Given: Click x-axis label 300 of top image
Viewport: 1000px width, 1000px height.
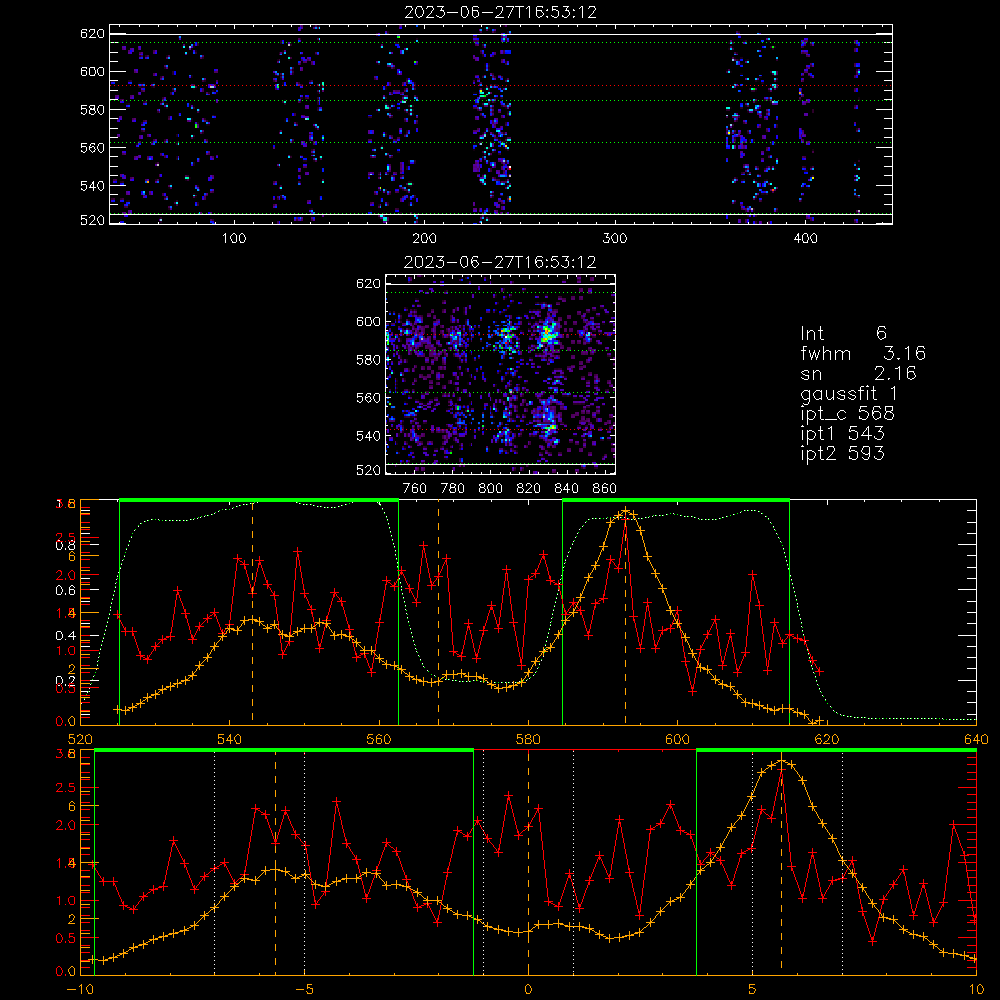Looking at the screenshot, I should [615, 239].
